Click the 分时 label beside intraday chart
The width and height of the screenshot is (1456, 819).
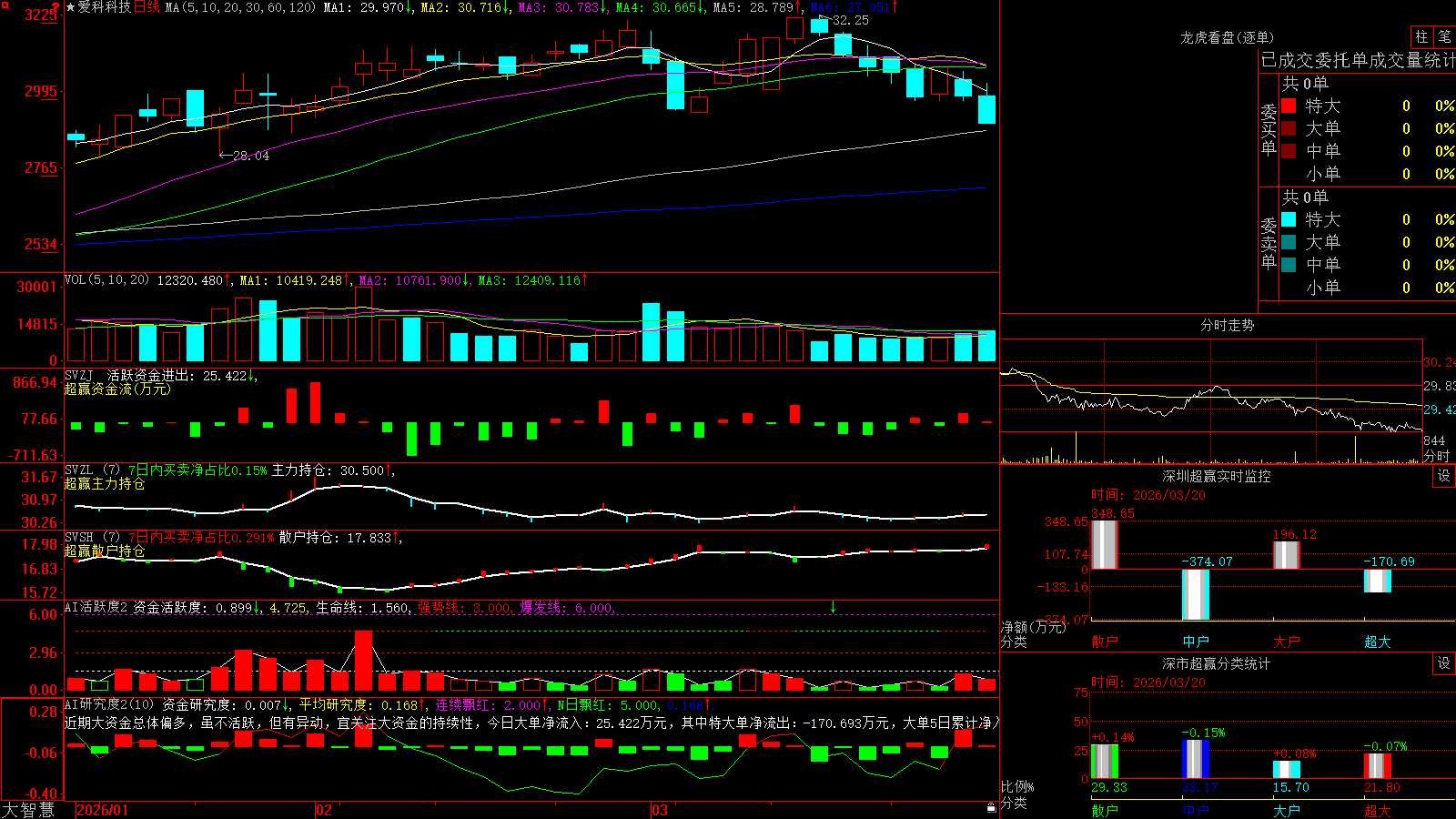point(1437,455)
